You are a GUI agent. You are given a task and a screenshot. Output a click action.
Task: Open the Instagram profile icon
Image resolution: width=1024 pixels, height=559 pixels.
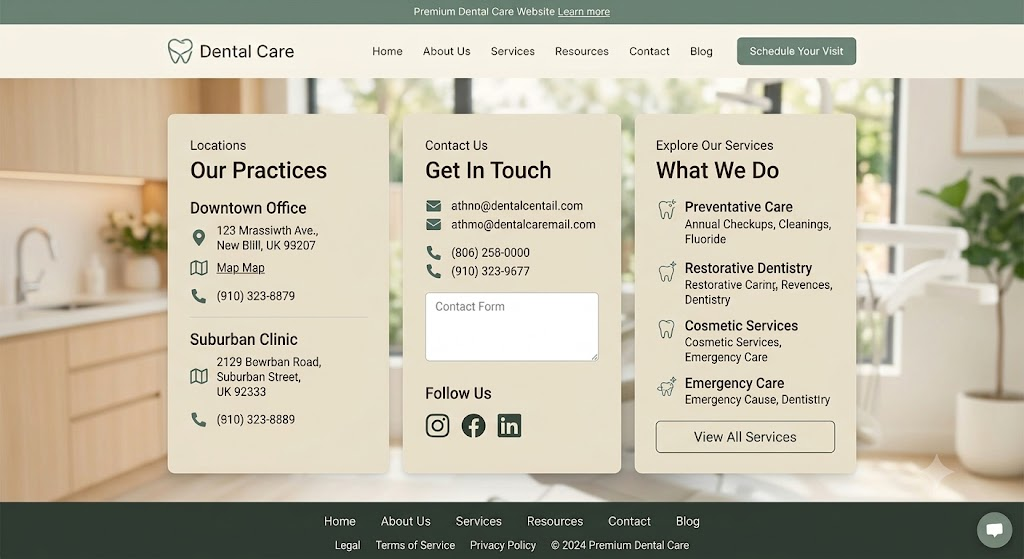438,426
